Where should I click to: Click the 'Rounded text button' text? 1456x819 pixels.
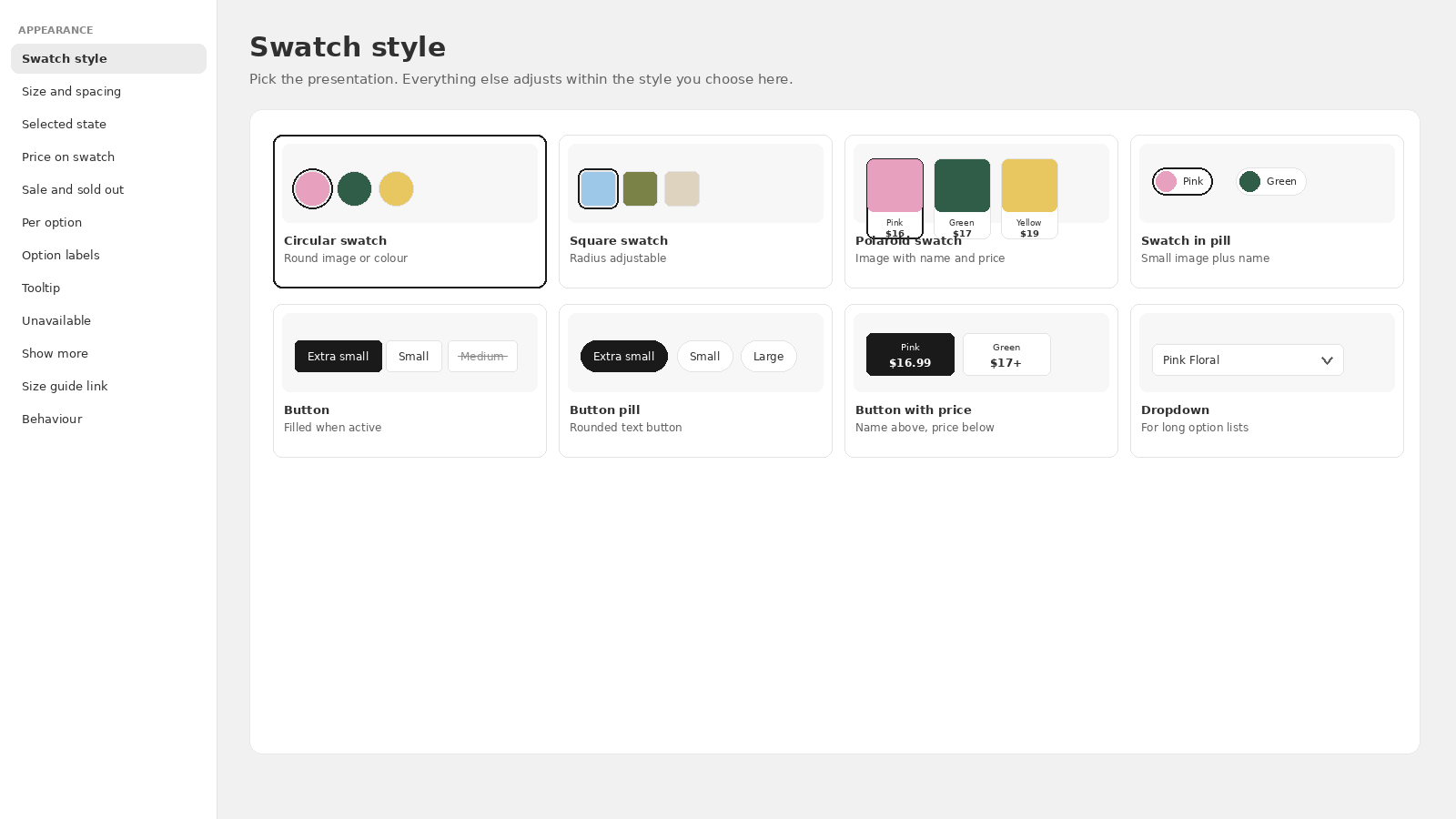pyautogui.click(x=625, y=428)
